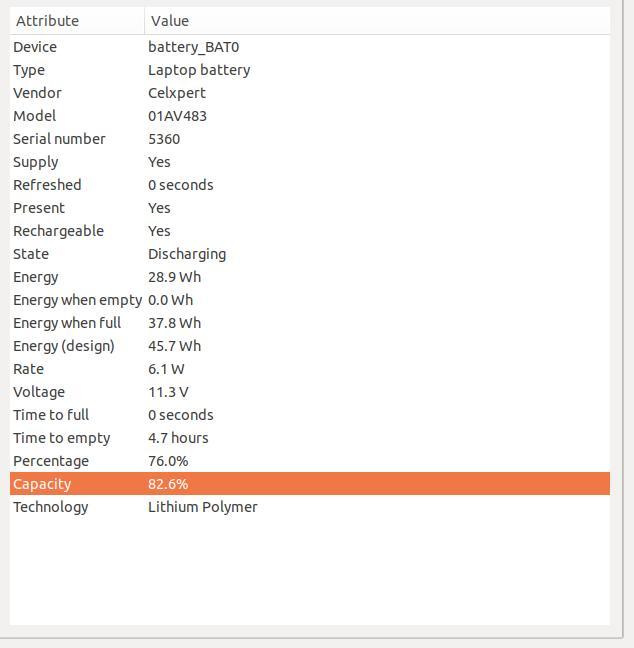Viewport: 634px width, 648px height.
Task: Select the Supply row
Action: click(310, 162)
